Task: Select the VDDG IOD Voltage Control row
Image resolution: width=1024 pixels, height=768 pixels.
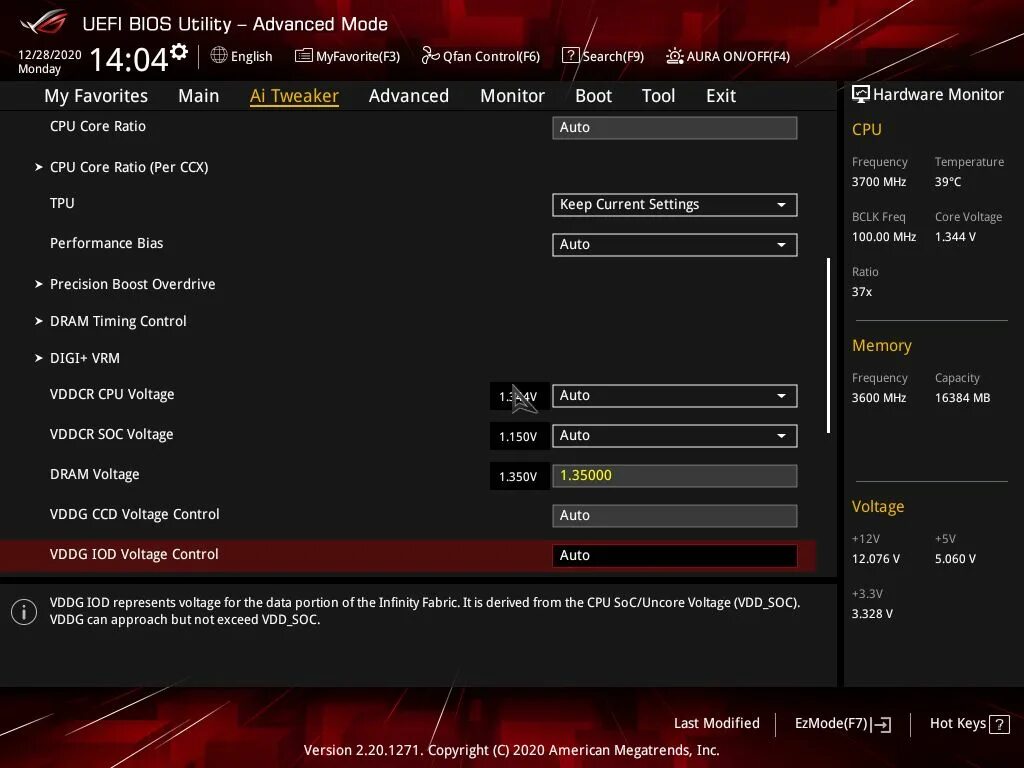Action: pyautogui.click(x=408, y=555)
